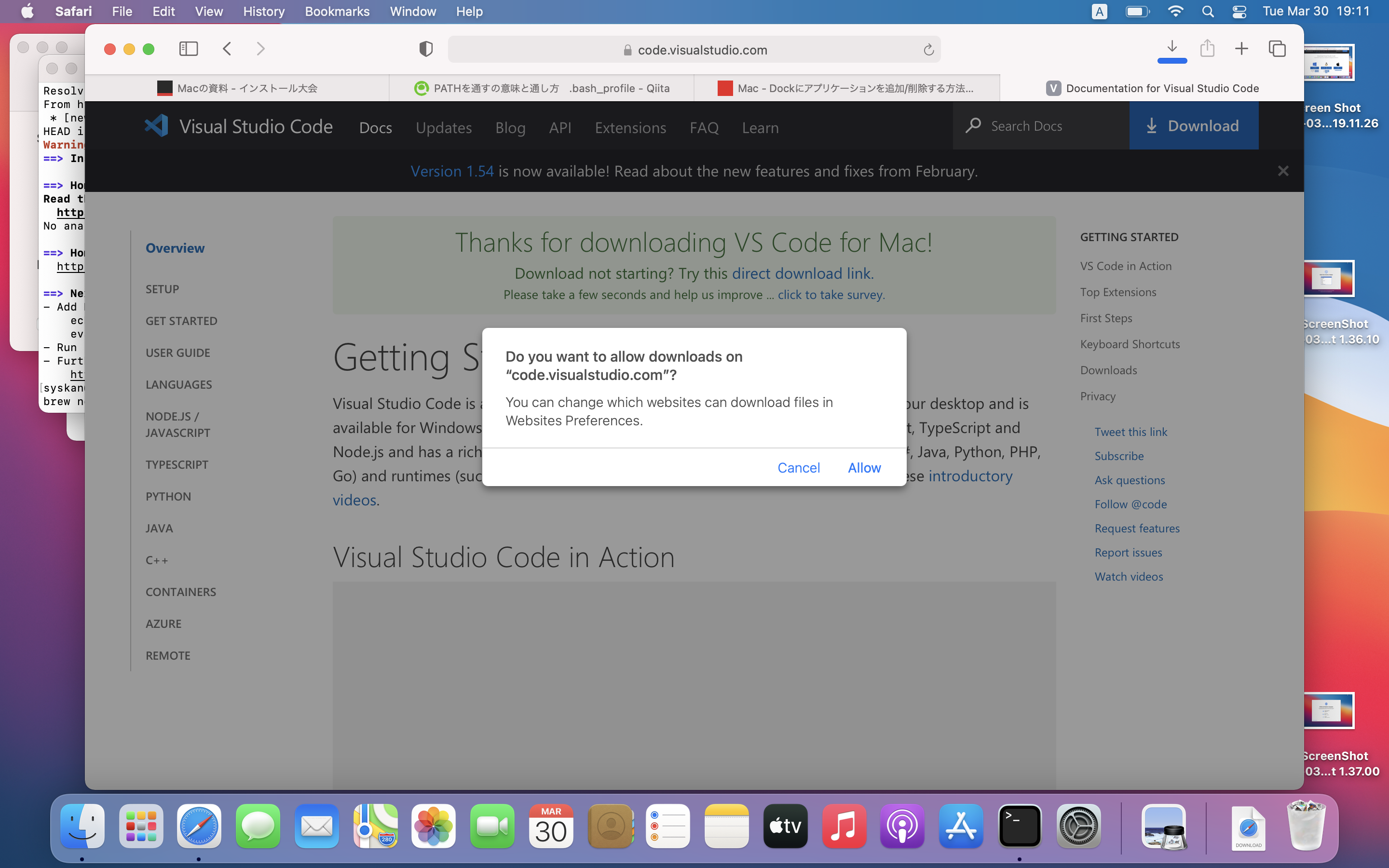The height and width of the screenshot is (868, 1389).
Task: Show tab overview icon
Action: pyautogui.click(x=1277, y=49)
